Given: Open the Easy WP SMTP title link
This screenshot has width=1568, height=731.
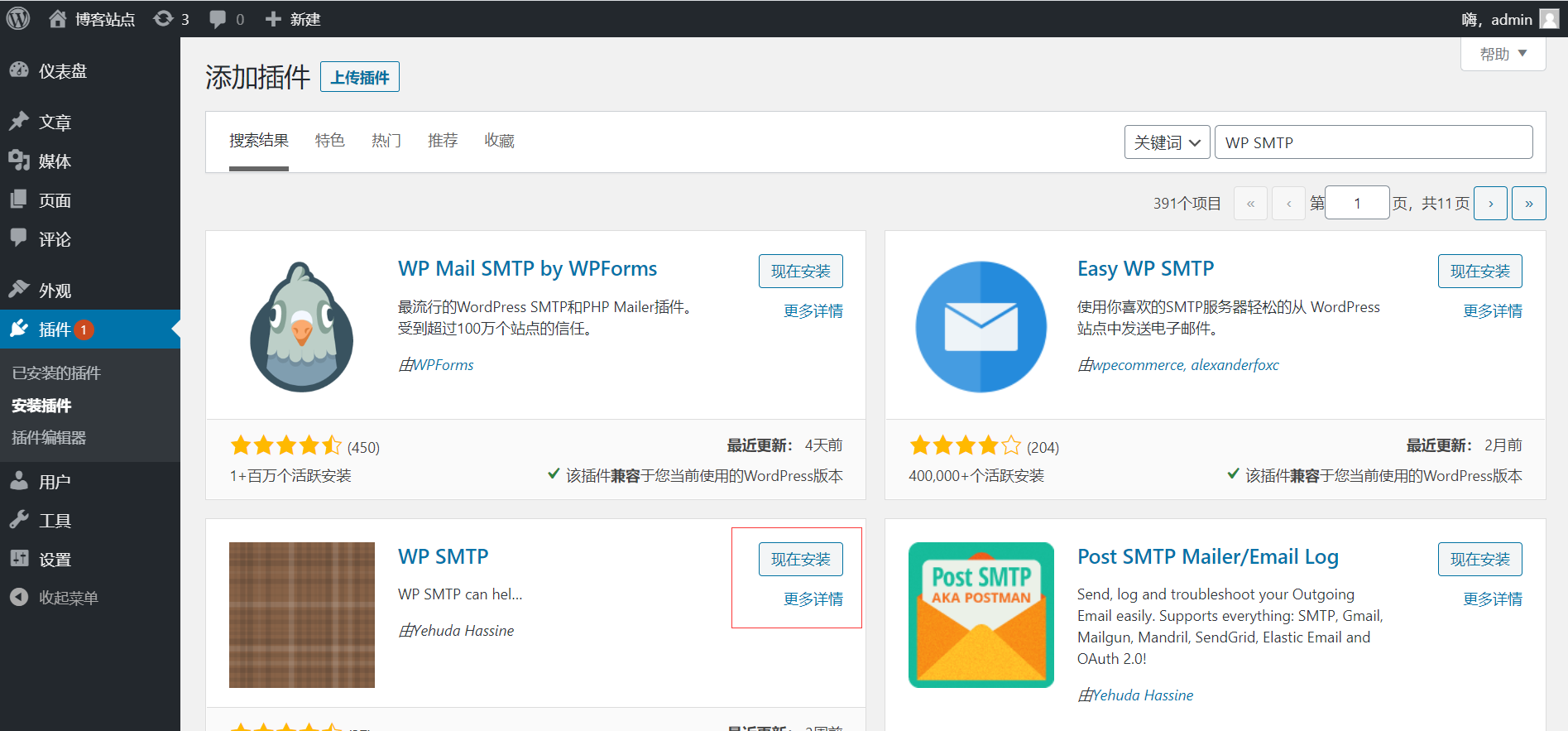Looking at the screenshot, I should [1145, 269].
